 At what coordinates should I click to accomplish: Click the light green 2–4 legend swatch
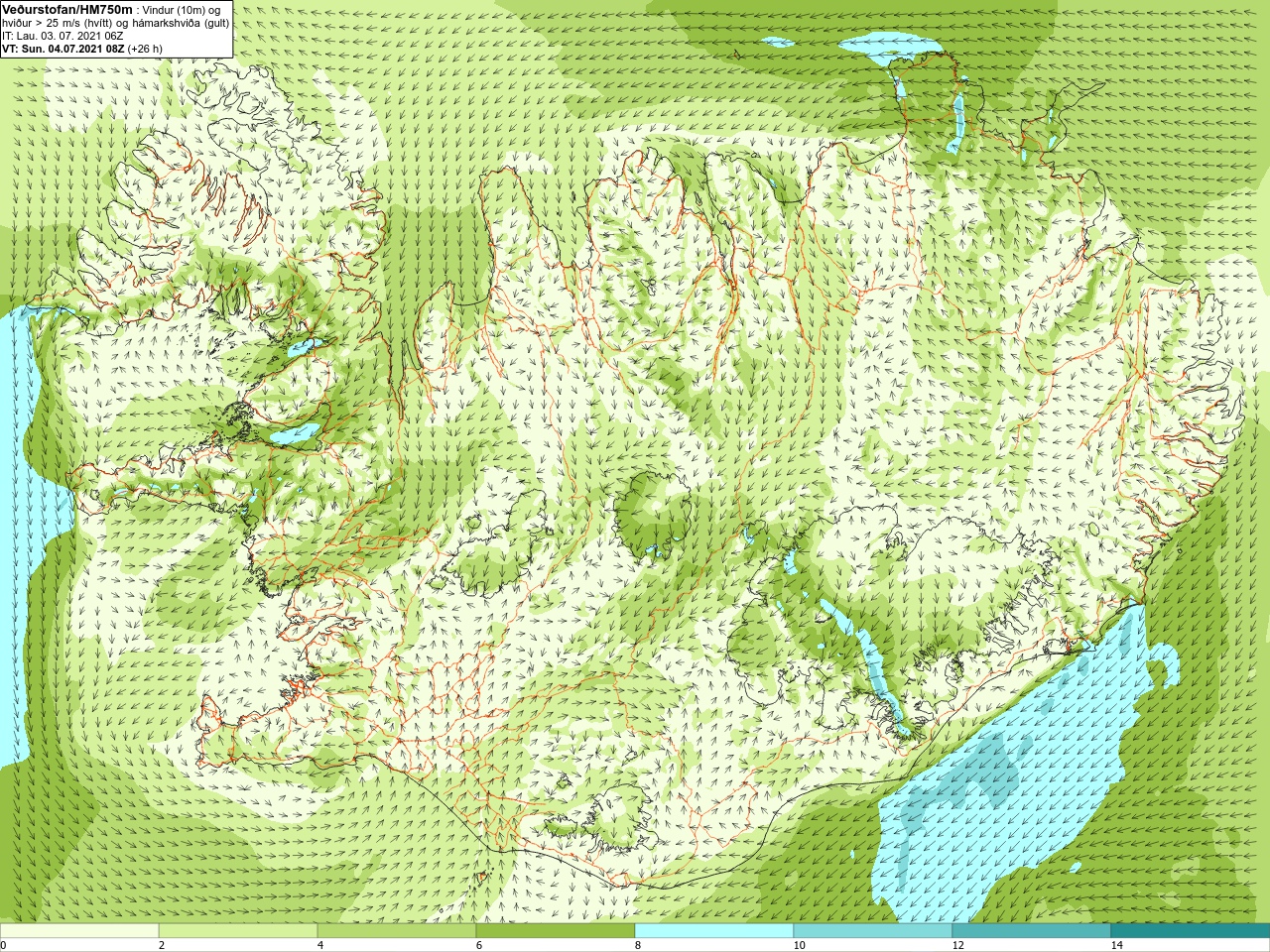(238, 930)
